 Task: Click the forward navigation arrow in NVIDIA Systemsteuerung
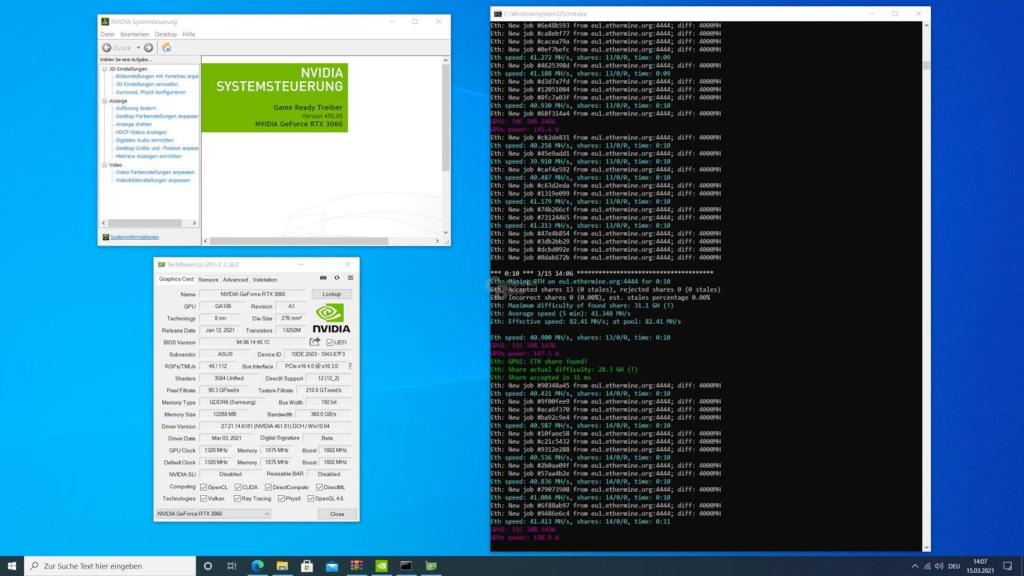coord(148,48)
